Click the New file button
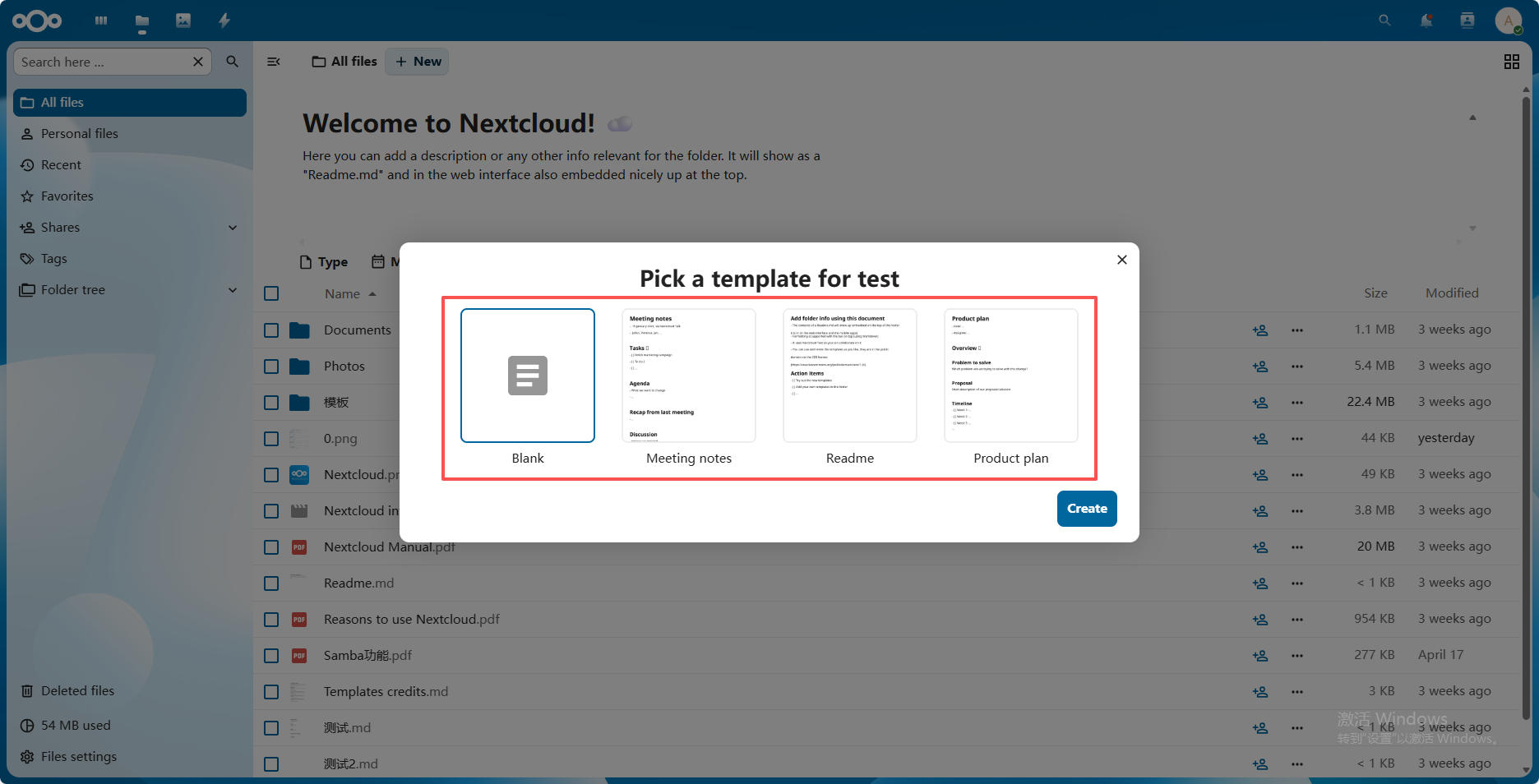The width and height of the screenshot is (1539, 784). point(418,62)
